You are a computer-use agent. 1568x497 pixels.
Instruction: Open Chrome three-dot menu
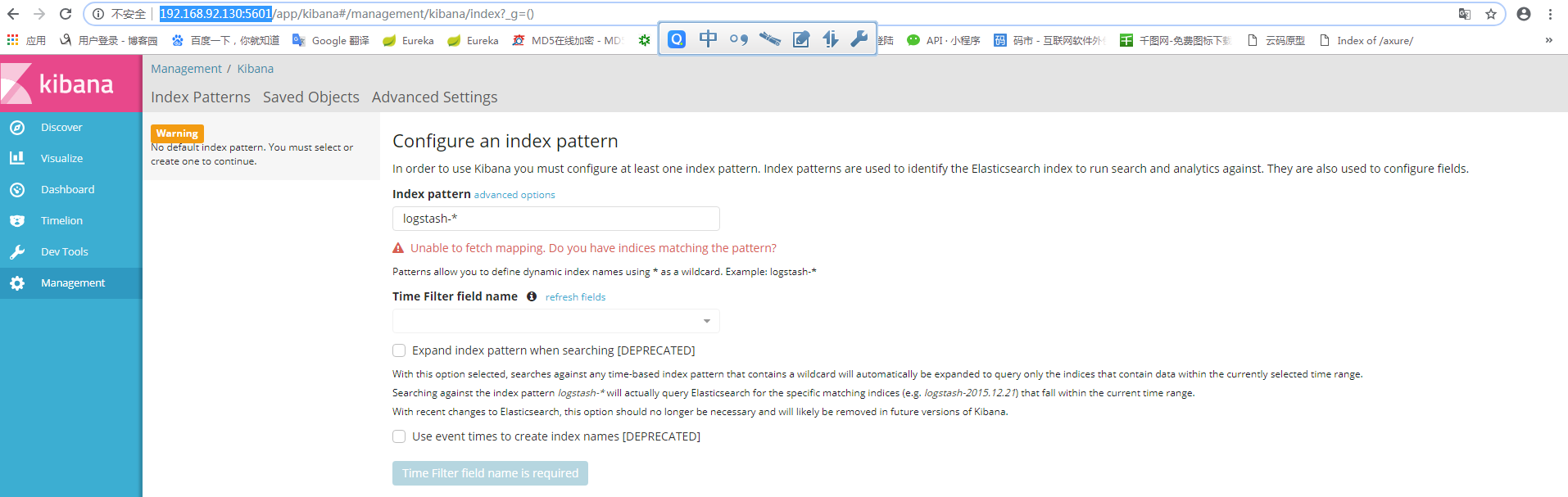point(1551,14)
